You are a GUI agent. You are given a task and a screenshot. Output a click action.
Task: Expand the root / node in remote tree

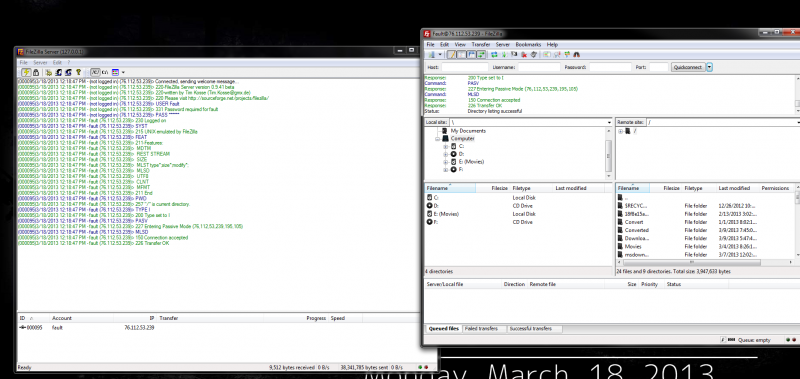coord(620,131)
